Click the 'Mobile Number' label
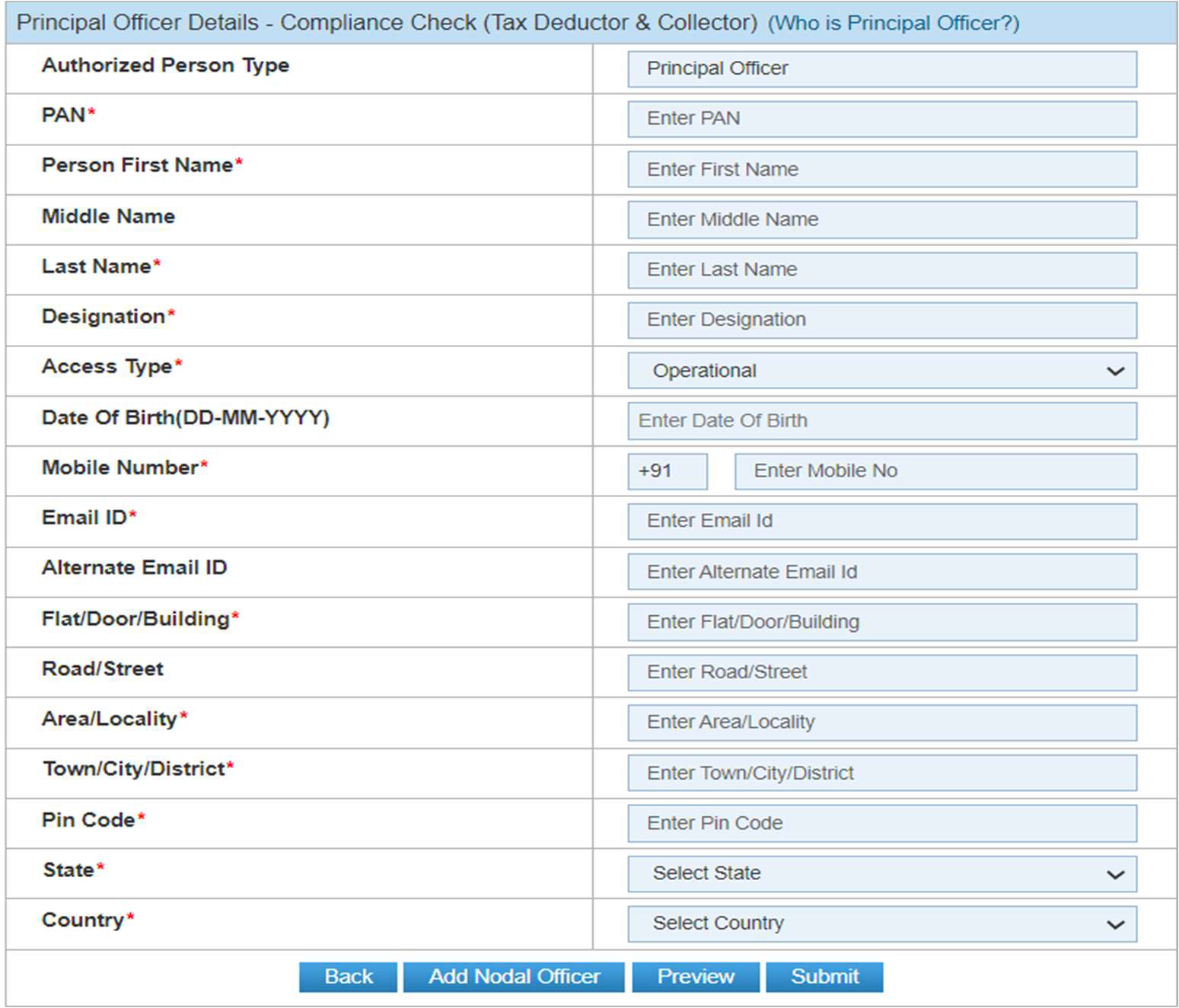This screenshot has height=1008, width=1179. [120, 467]
